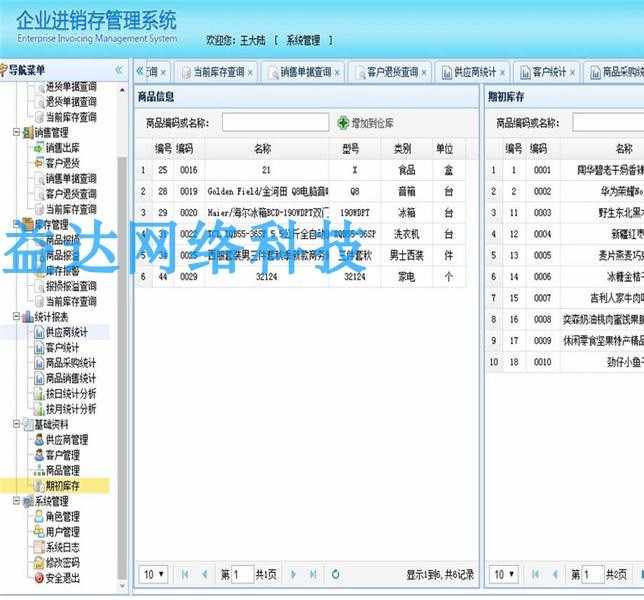
Task: Focus 商品编码或名称 search box in 商品信息
Action: [x=276, y=122]
